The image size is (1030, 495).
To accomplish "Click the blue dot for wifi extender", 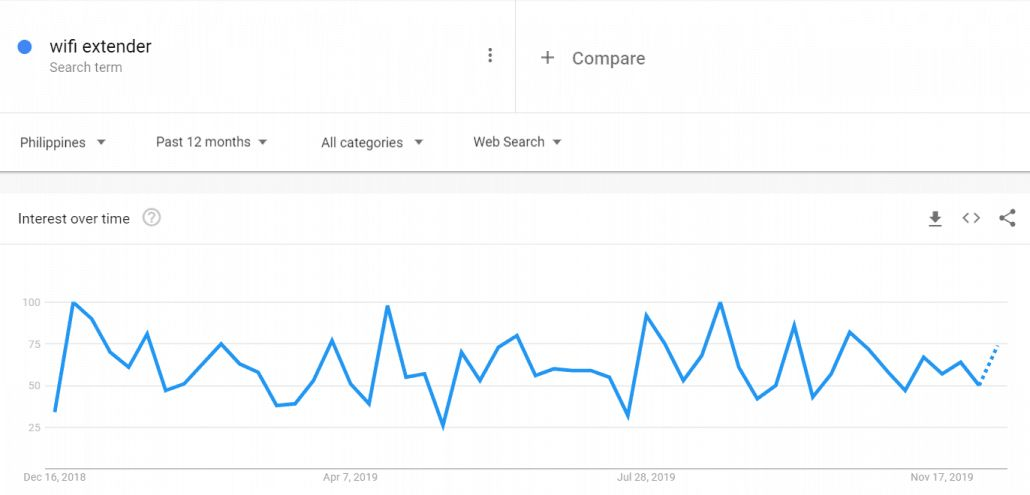I will coord(24,47).
